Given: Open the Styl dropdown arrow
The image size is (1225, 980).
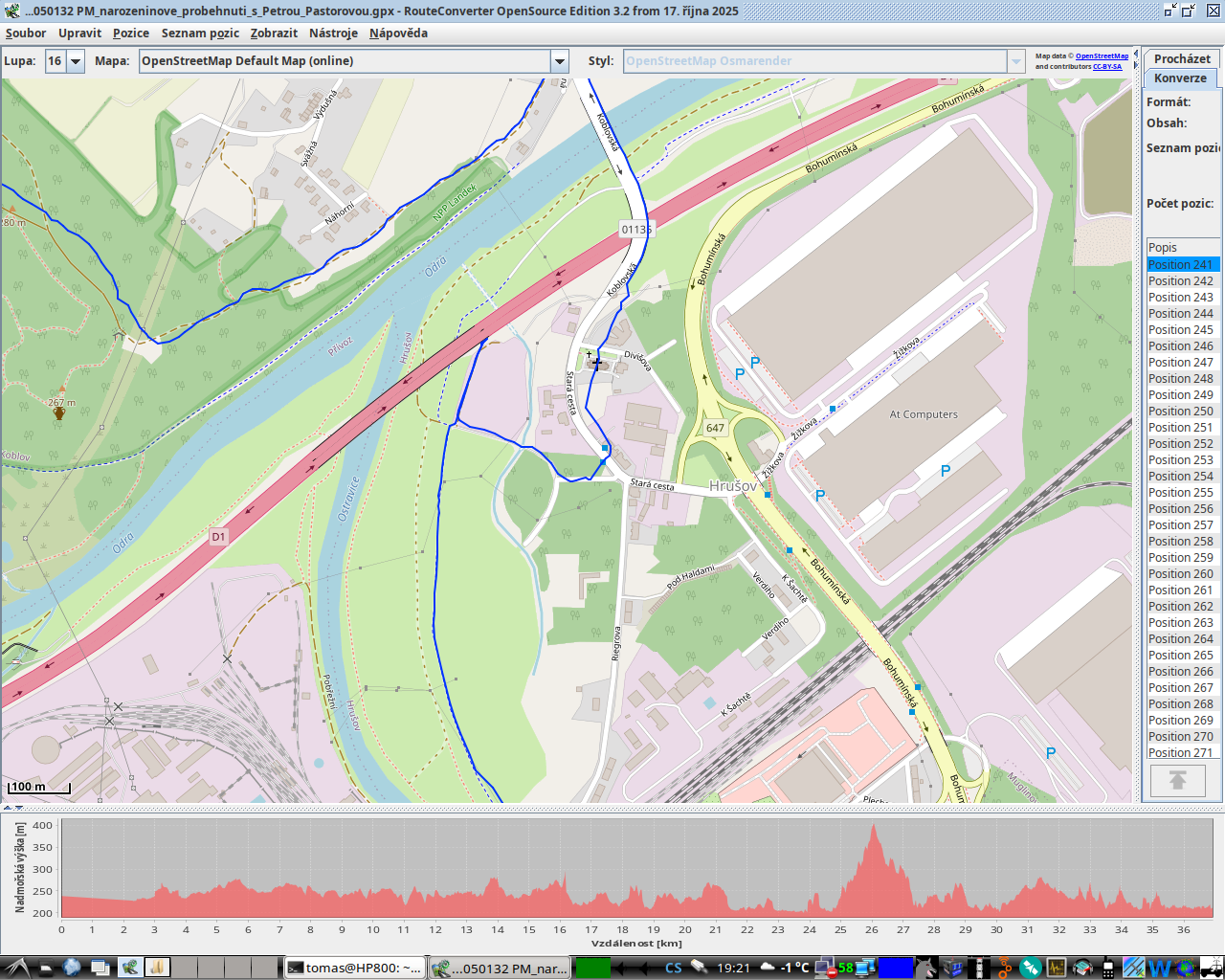Looking at the screenshot, I should coord(1015,61).
